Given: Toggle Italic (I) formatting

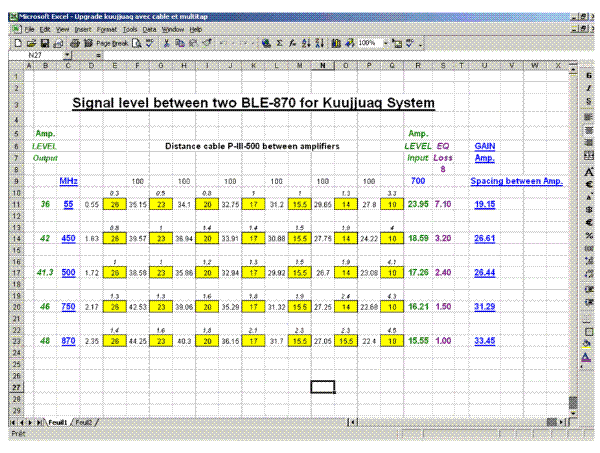Looking at the screenshot, I should point(589,88).
